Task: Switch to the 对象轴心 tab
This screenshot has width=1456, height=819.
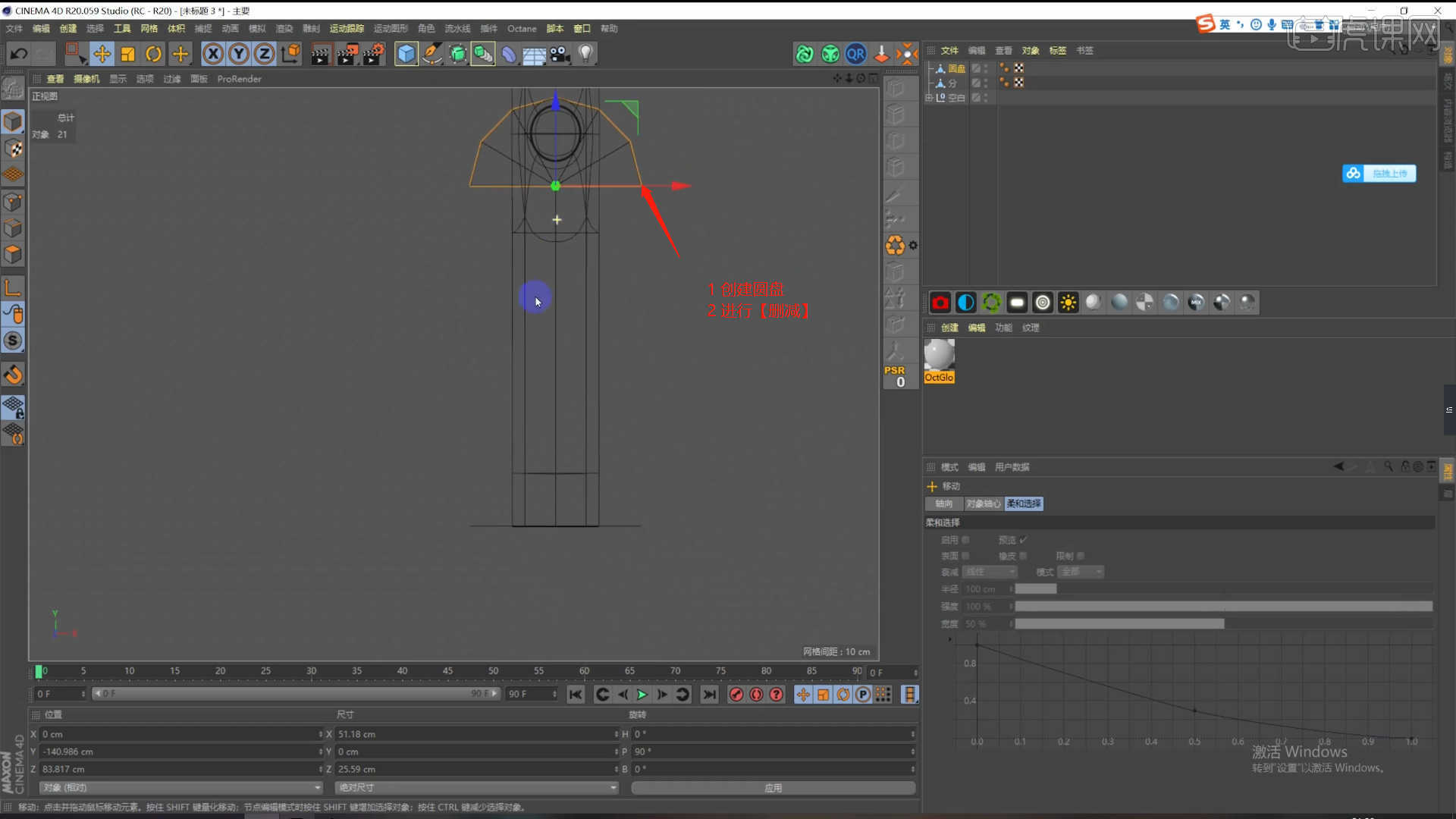Action: (983, 504)
